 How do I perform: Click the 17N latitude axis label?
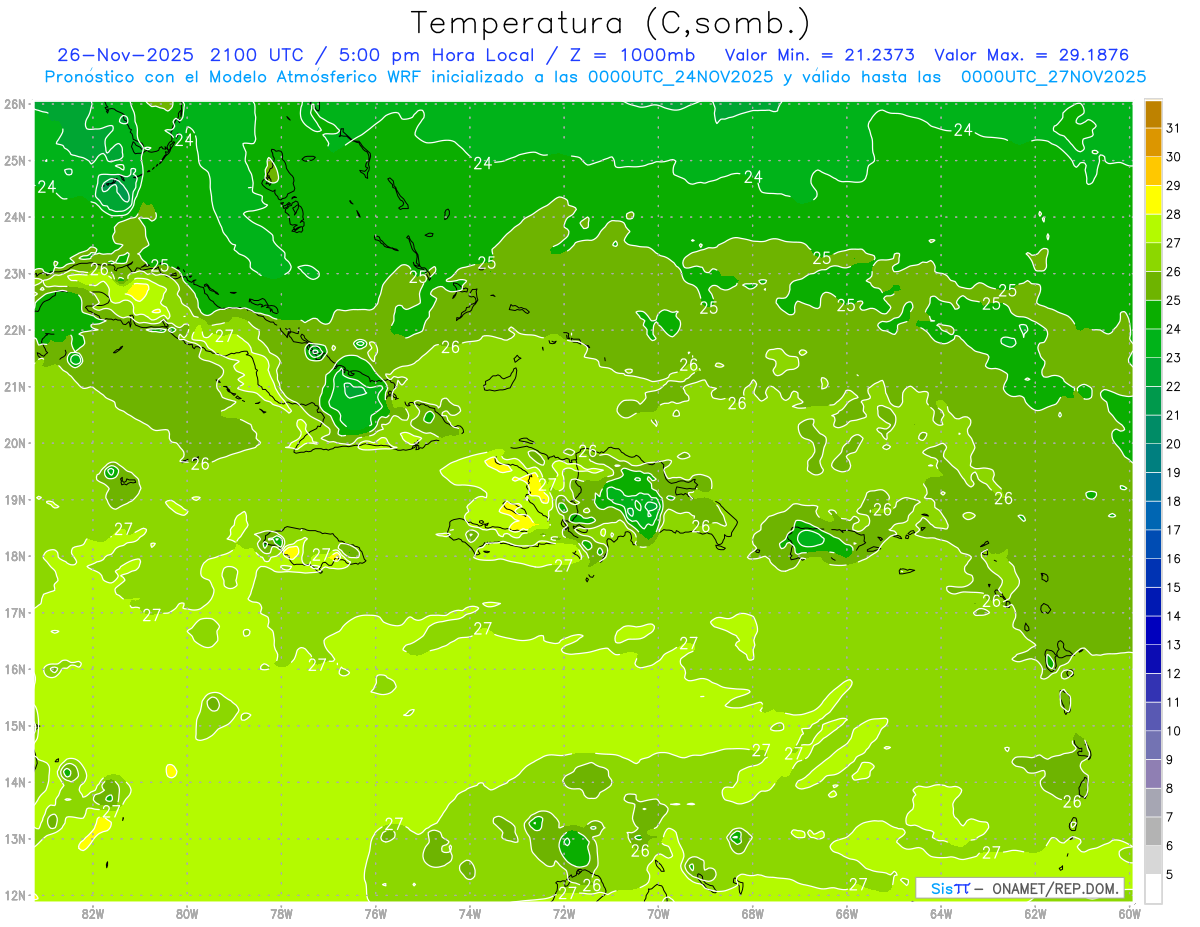pyautogui.click(x=15, y=612)
